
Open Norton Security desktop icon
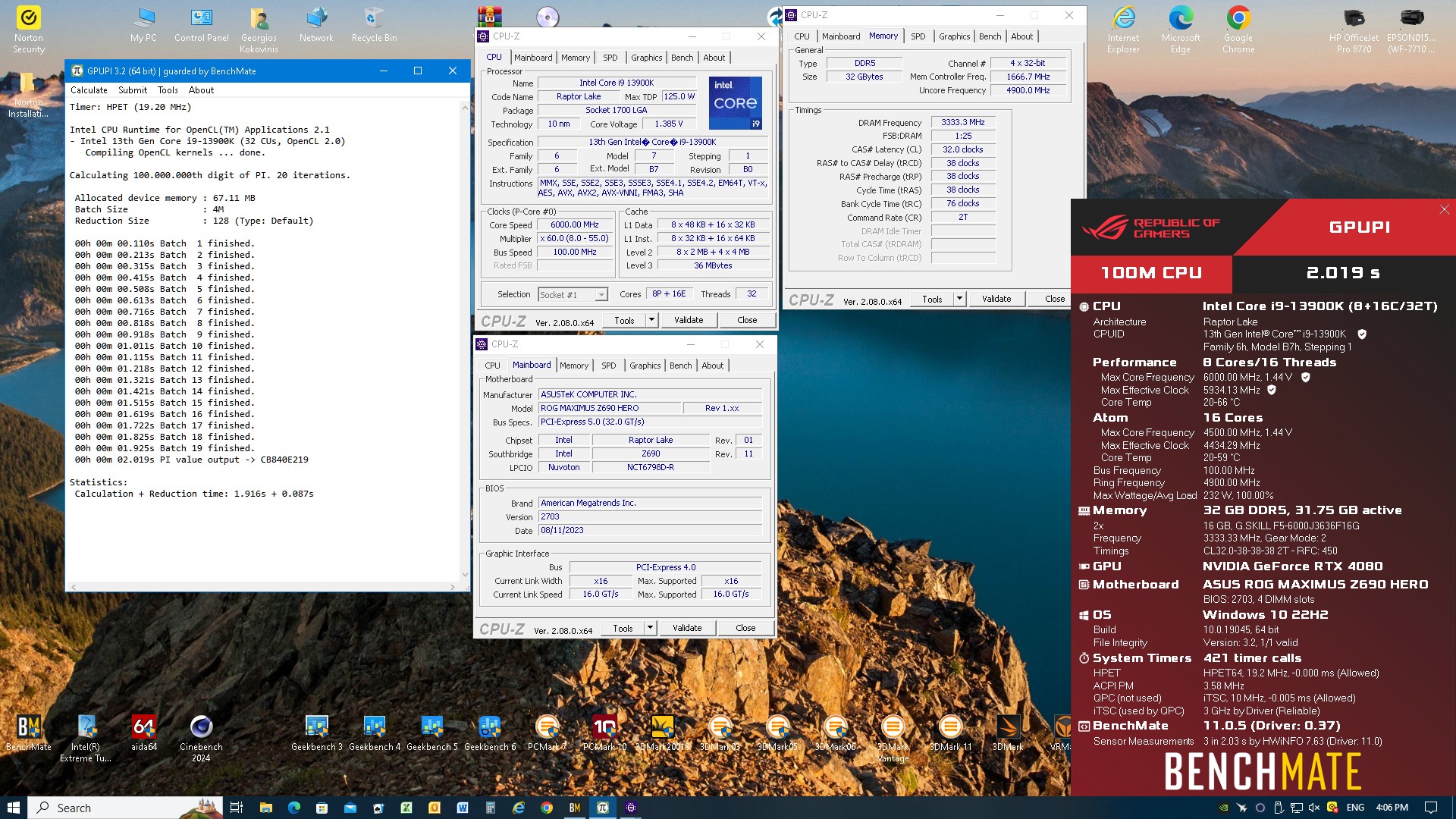28,30
